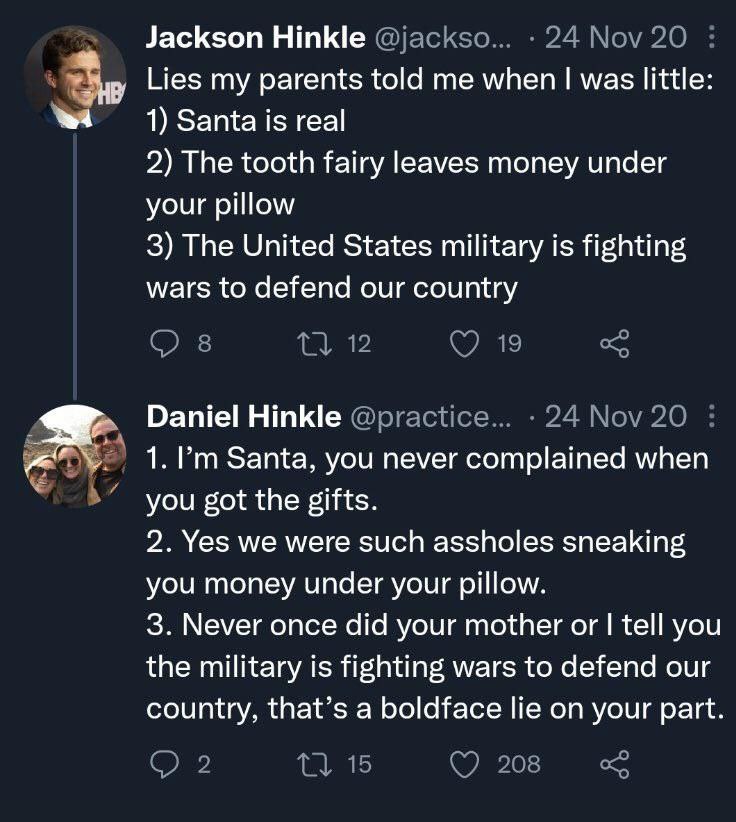Click the 24 Nov 20 timestamp on Daniel's reply
736x822 pixels.
pos(616,416)
